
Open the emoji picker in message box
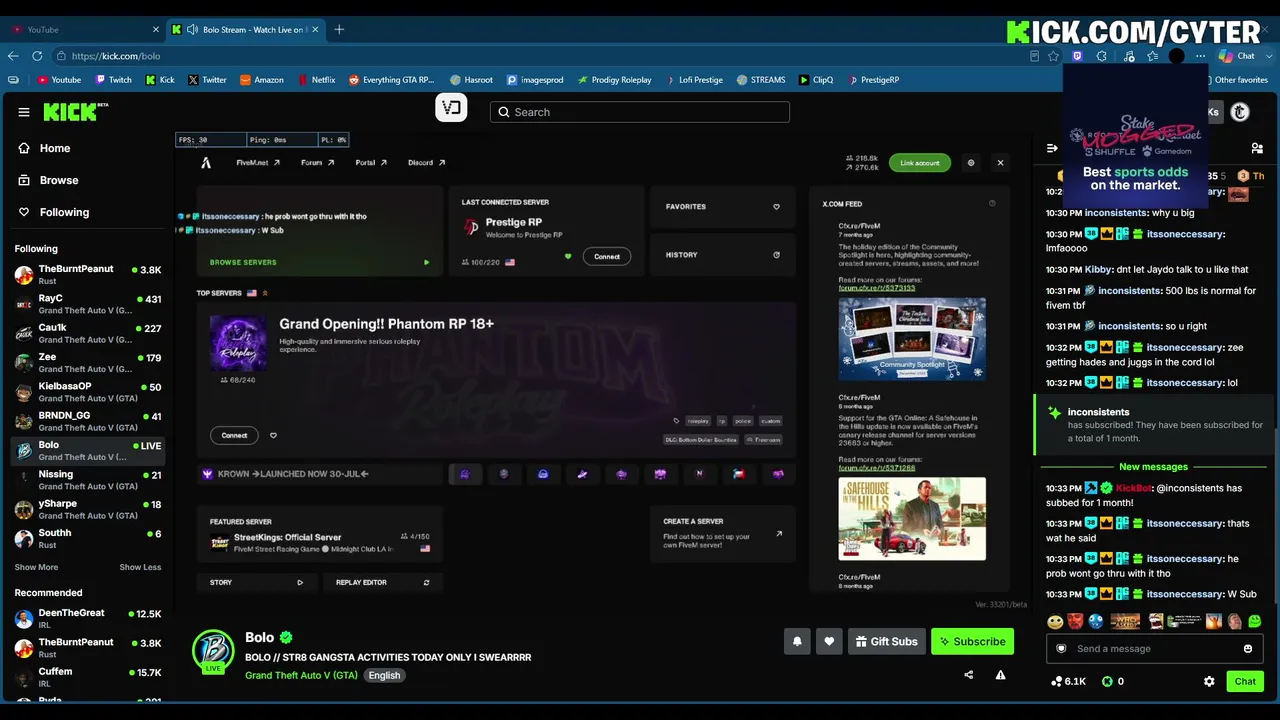point(1248,648)
